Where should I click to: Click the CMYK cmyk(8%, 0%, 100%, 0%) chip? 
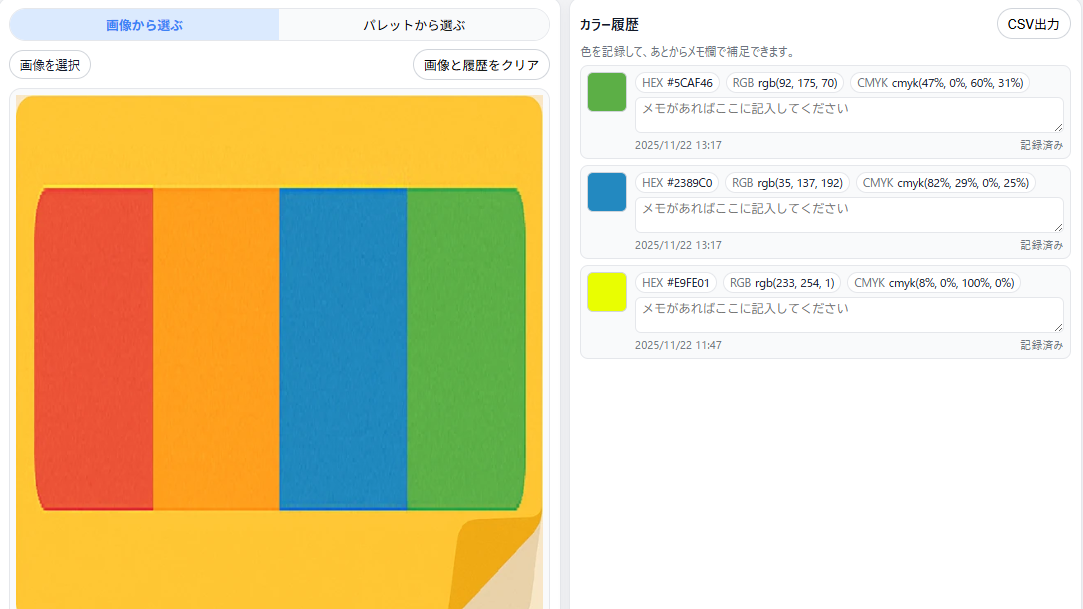(934, 283)
